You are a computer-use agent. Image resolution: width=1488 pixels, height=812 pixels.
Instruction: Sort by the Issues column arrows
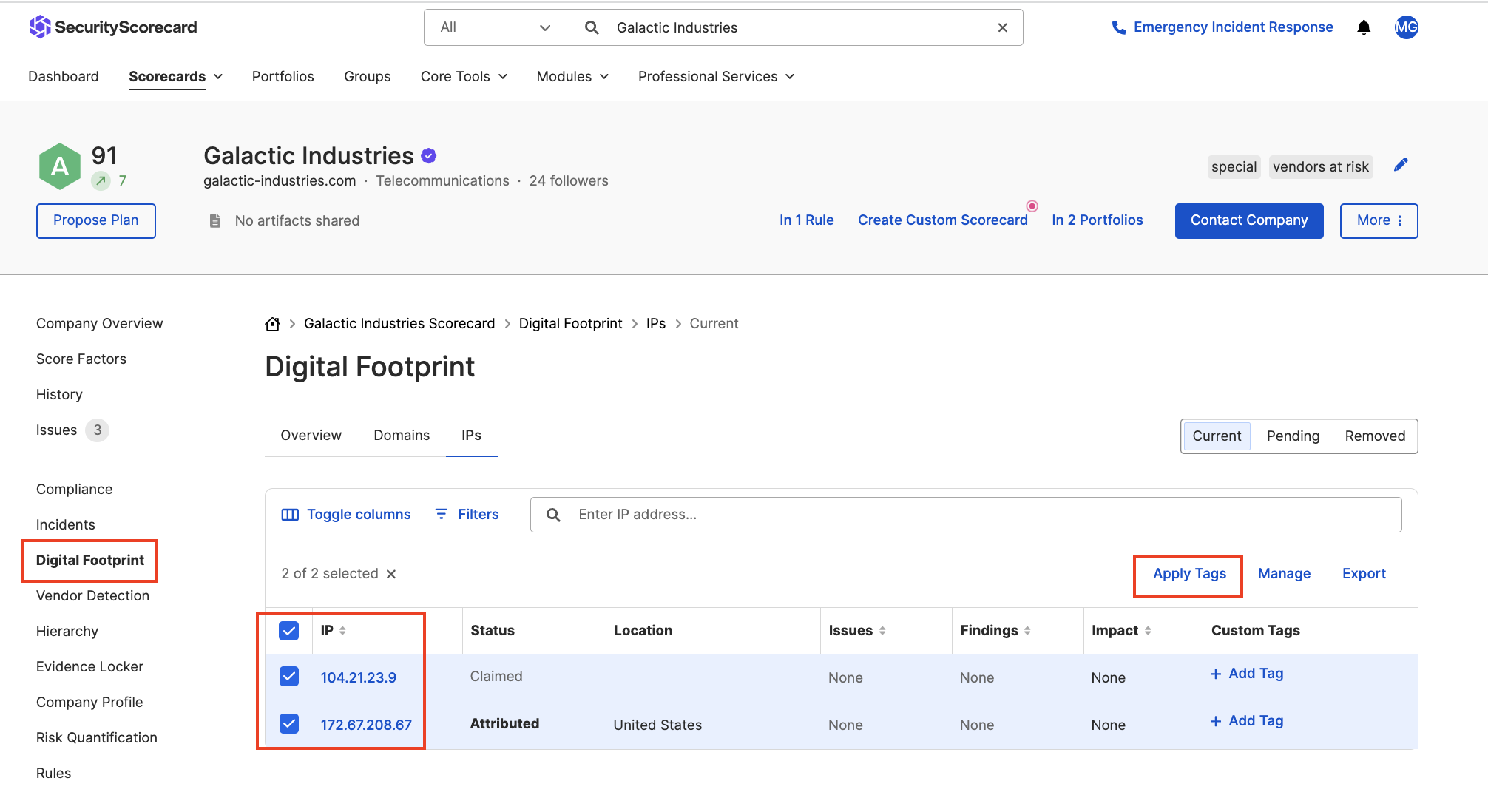(882, 631)
